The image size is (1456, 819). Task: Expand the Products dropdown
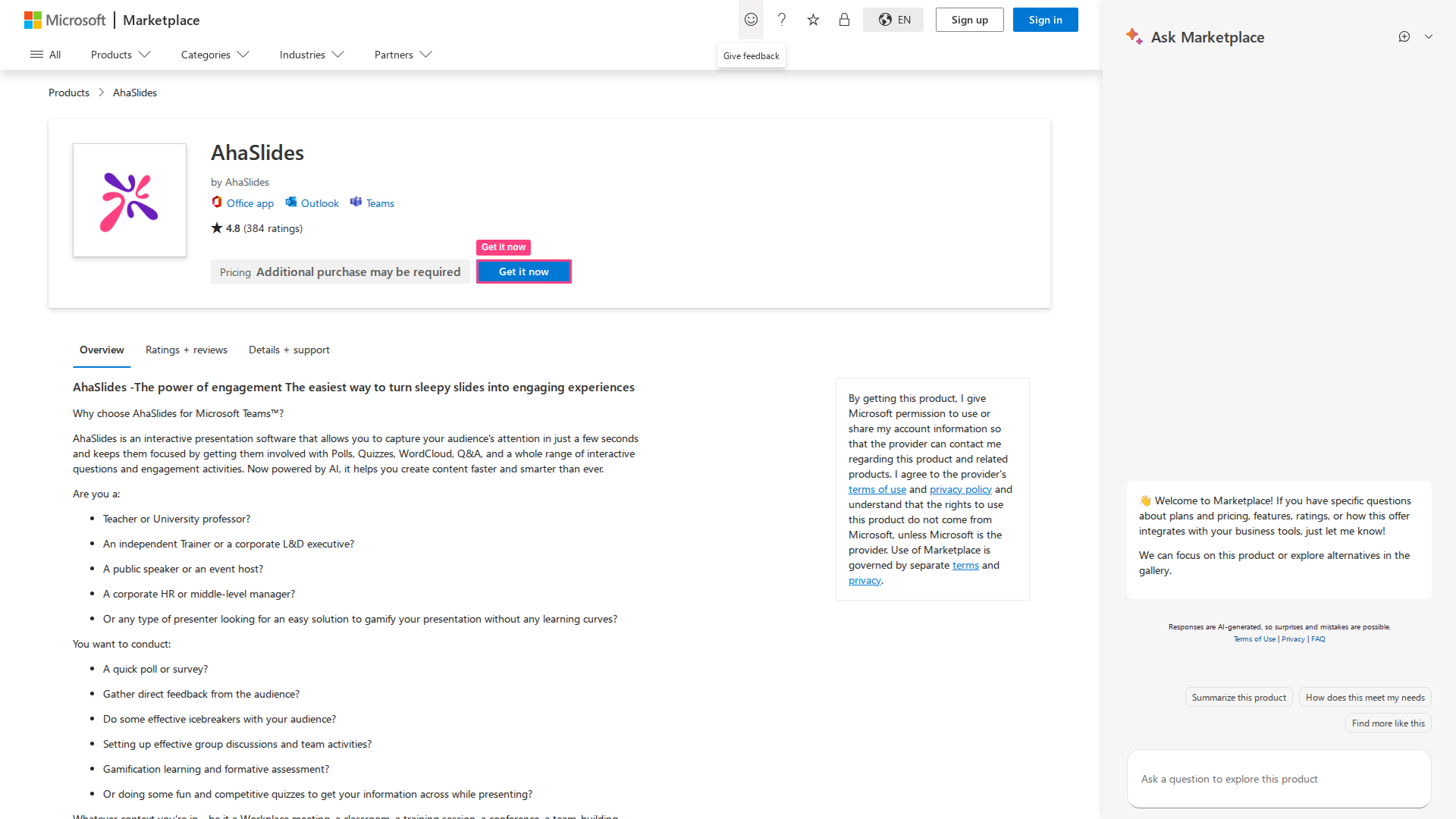click(x=121, y=55)
